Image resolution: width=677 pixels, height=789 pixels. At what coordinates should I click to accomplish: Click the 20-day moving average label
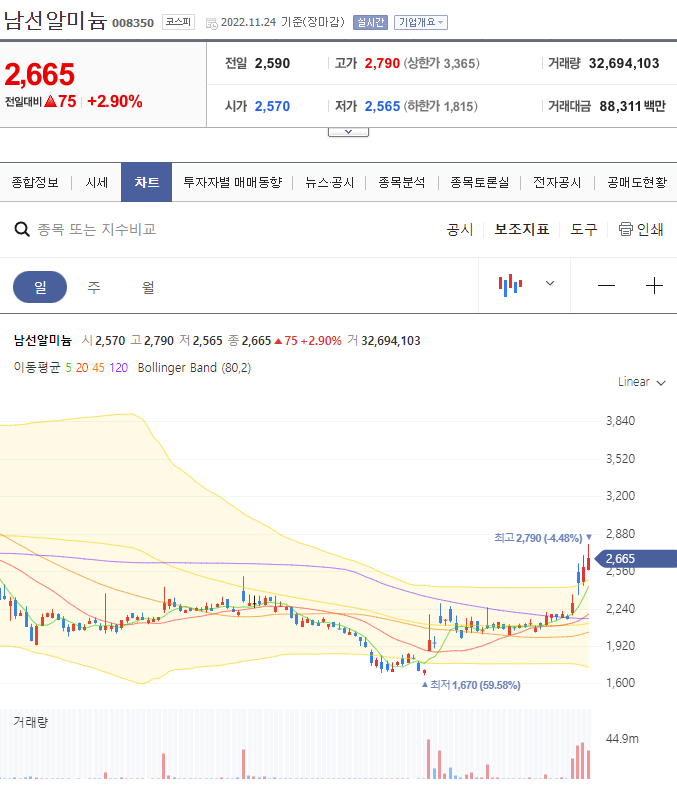pyautogui.click(x=82, y=368)
